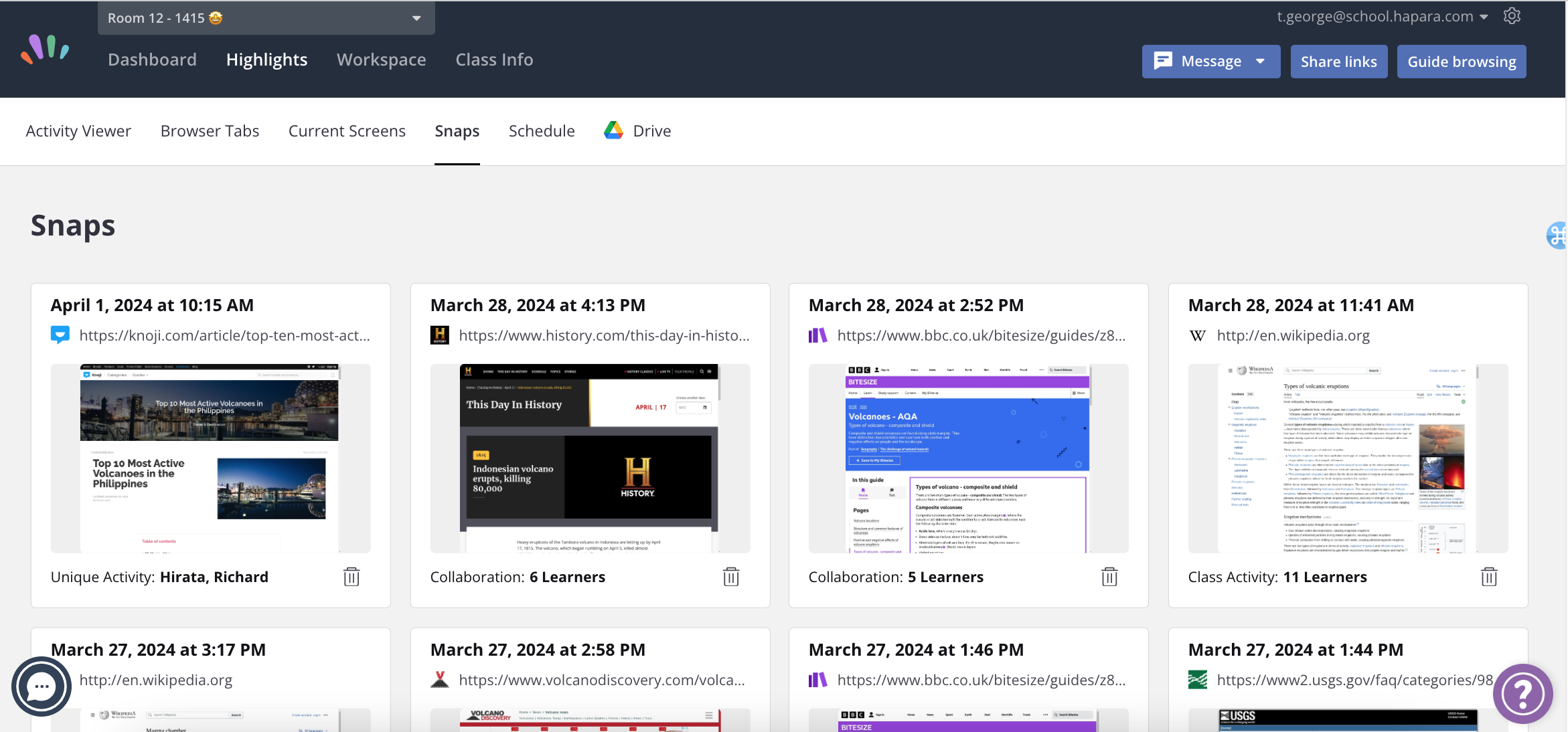Delete the March 28 4:13 PM snap
The width and height of the screenshot is (1568, 732).
coord(731,577)
